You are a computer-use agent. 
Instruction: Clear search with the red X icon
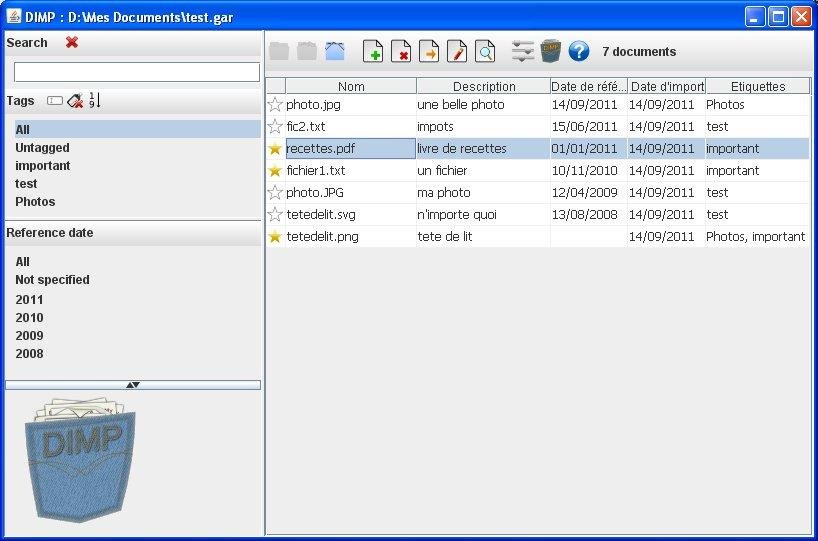click(x=72, y=42)
